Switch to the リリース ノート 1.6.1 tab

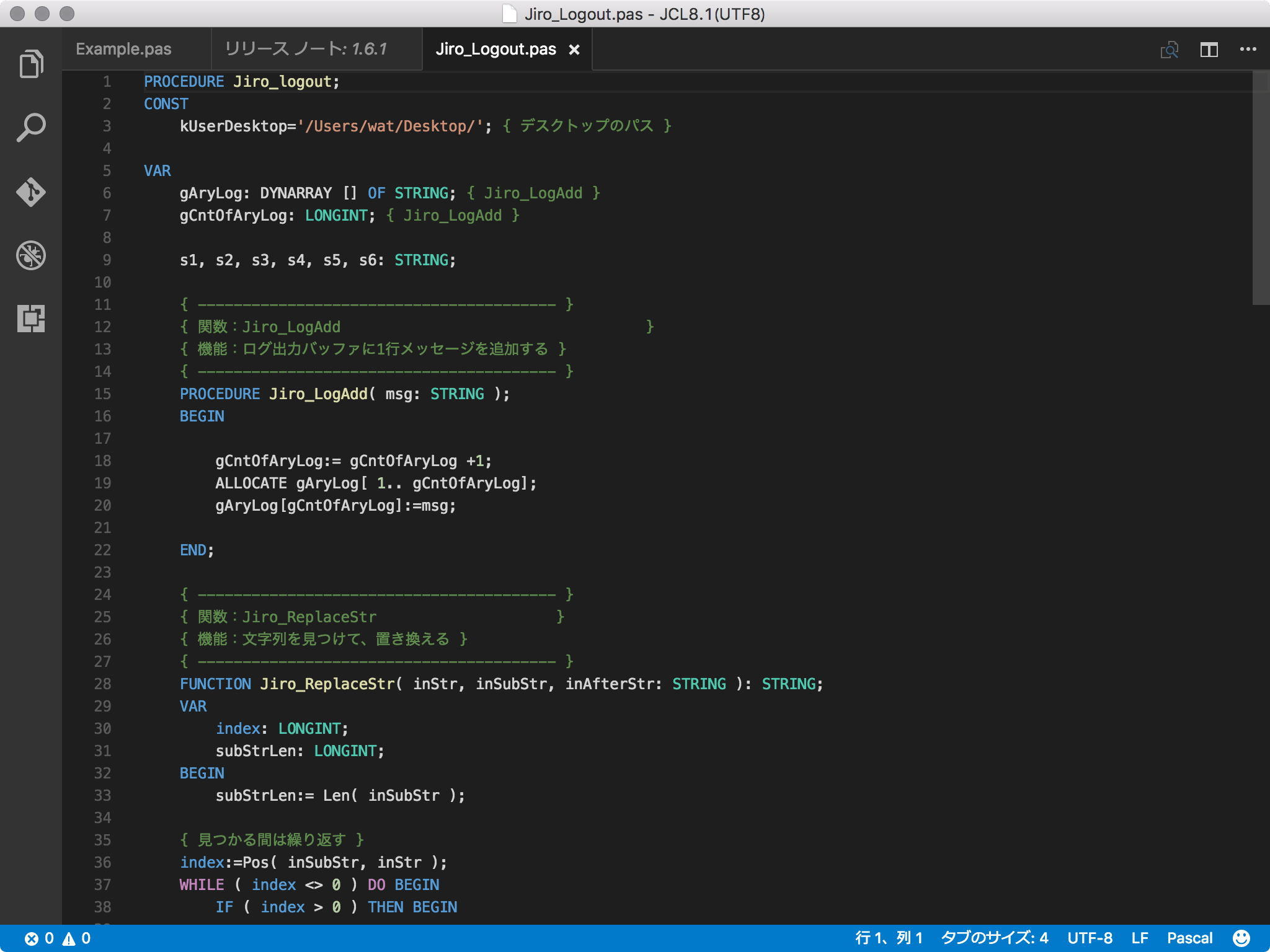[x=306, y=50]
